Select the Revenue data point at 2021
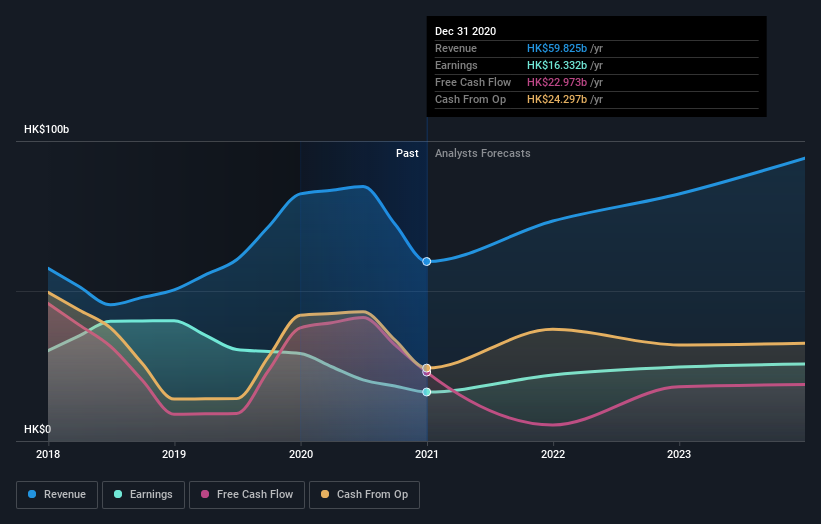 [x=427, y=261]
